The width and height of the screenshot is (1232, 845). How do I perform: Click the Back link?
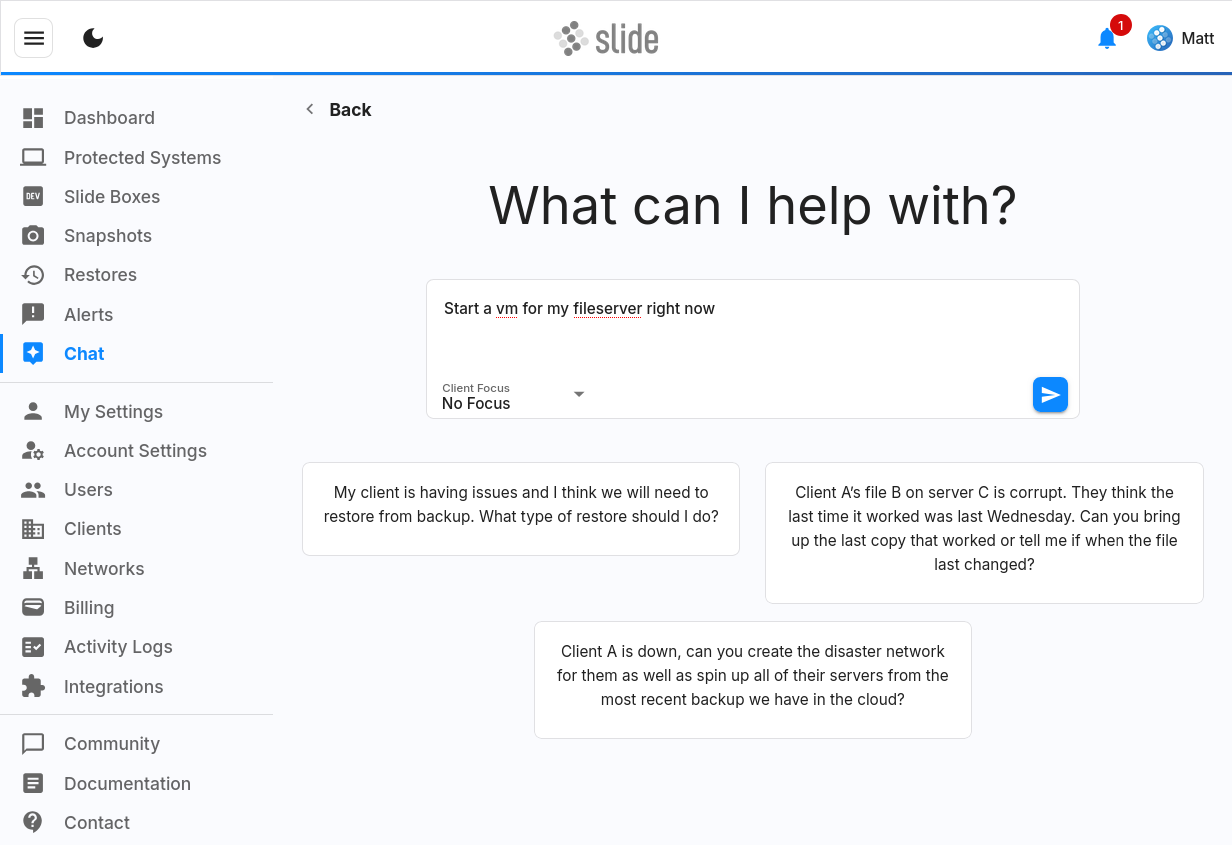[x=339, y=110]
